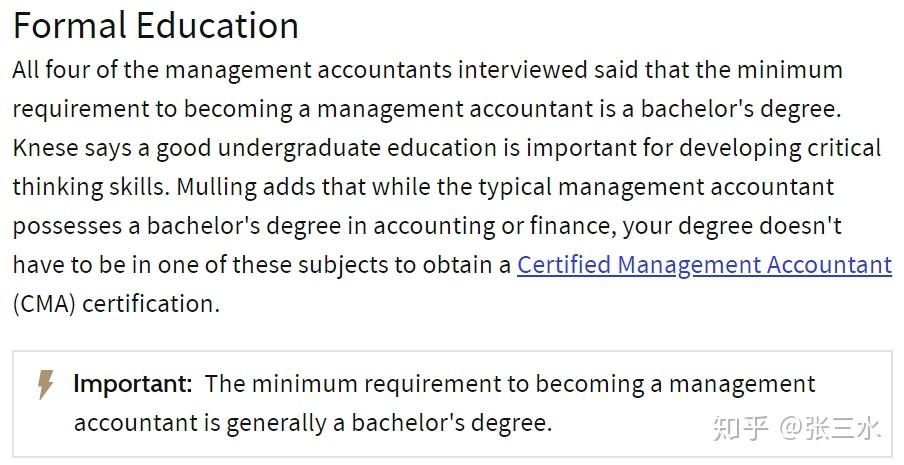Click the lightning bolt icon beside Important
This screenshot has height=465, width=904.
(x=46, y=385)
